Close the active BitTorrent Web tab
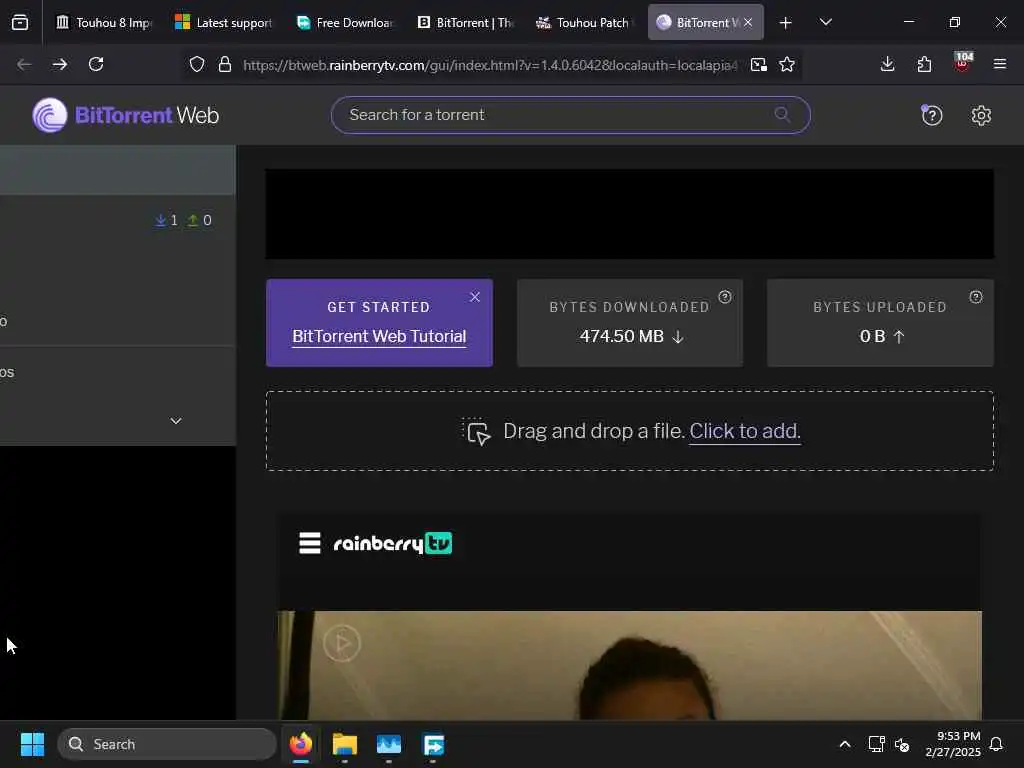The width and height of the screenshot is (1024, 768). click(748, 22)
